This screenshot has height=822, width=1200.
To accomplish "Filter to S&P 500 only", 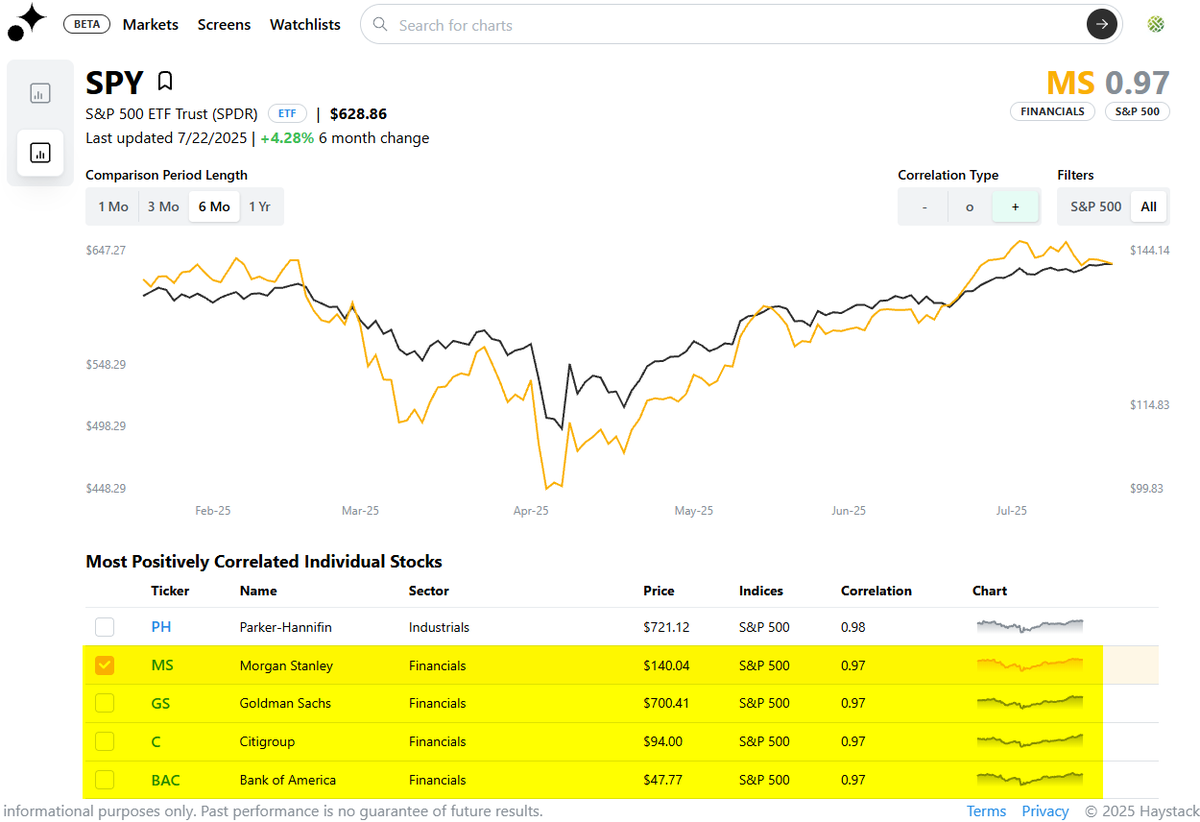I will point(1096,207).
